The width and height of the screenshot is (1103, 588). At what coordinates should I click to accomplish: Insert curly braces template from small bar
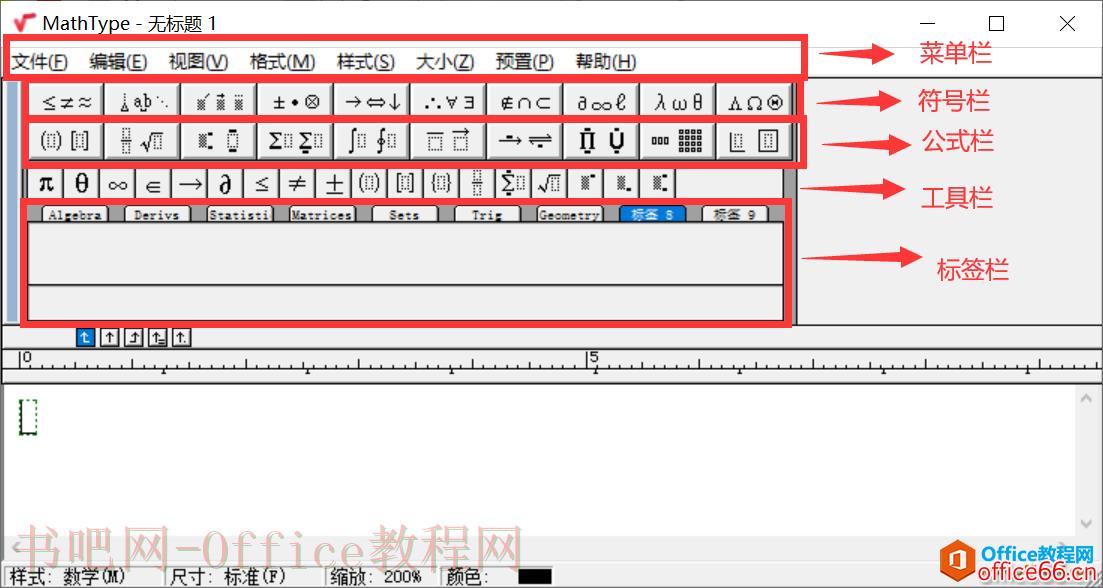(x=441, y=184)
